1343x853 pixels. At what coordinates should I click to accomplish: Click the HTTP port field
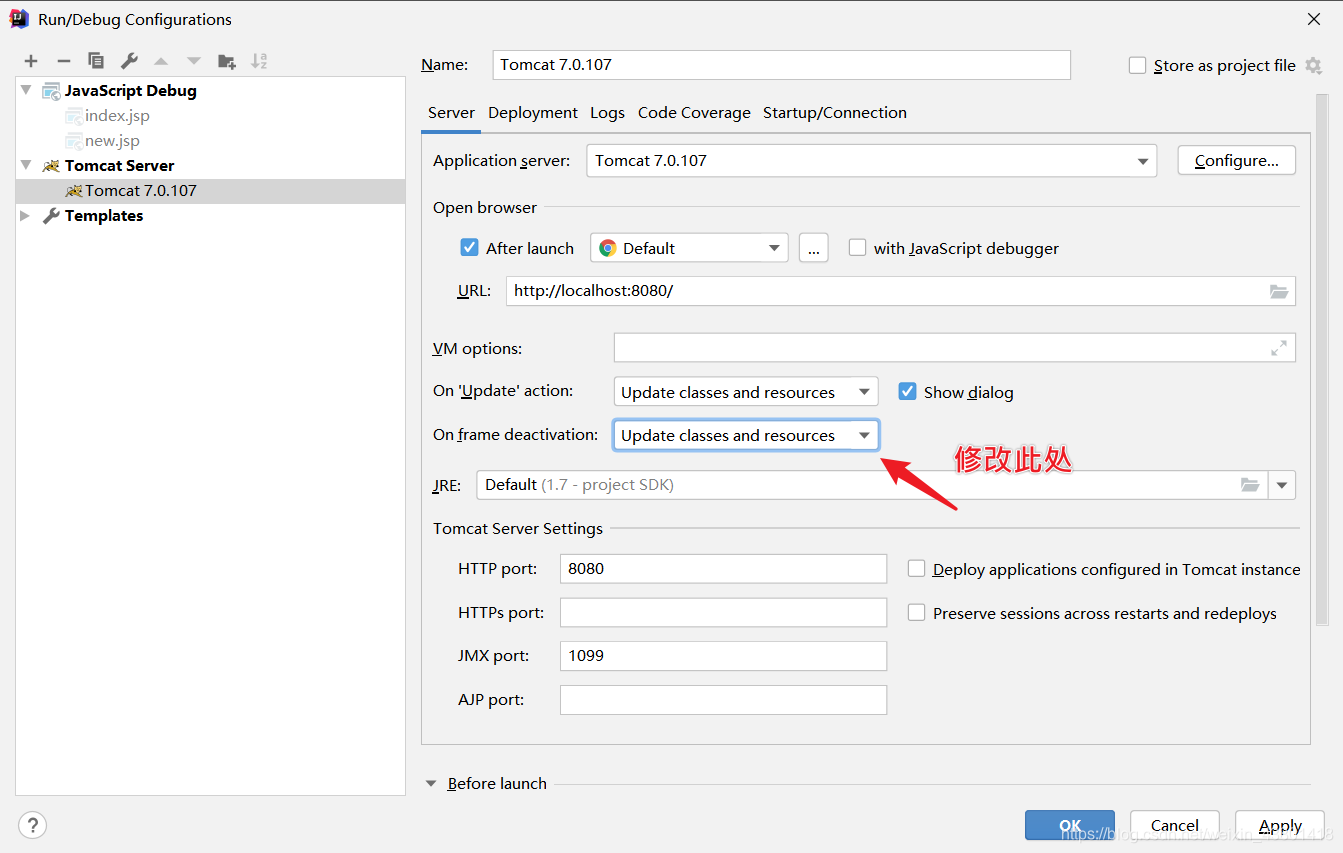[723, 569]
